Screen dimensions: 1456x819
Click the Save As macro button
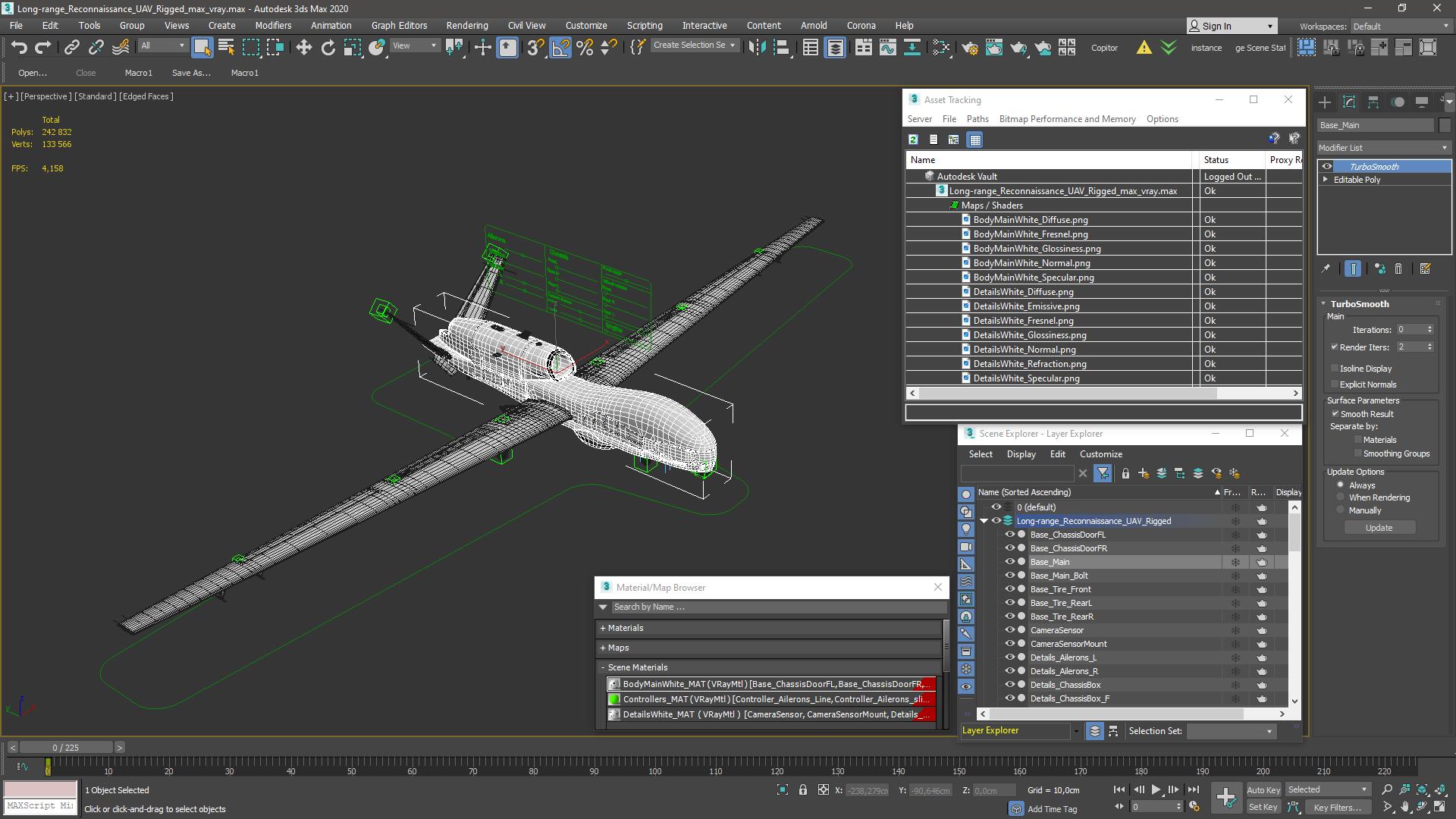click(191, 73)
